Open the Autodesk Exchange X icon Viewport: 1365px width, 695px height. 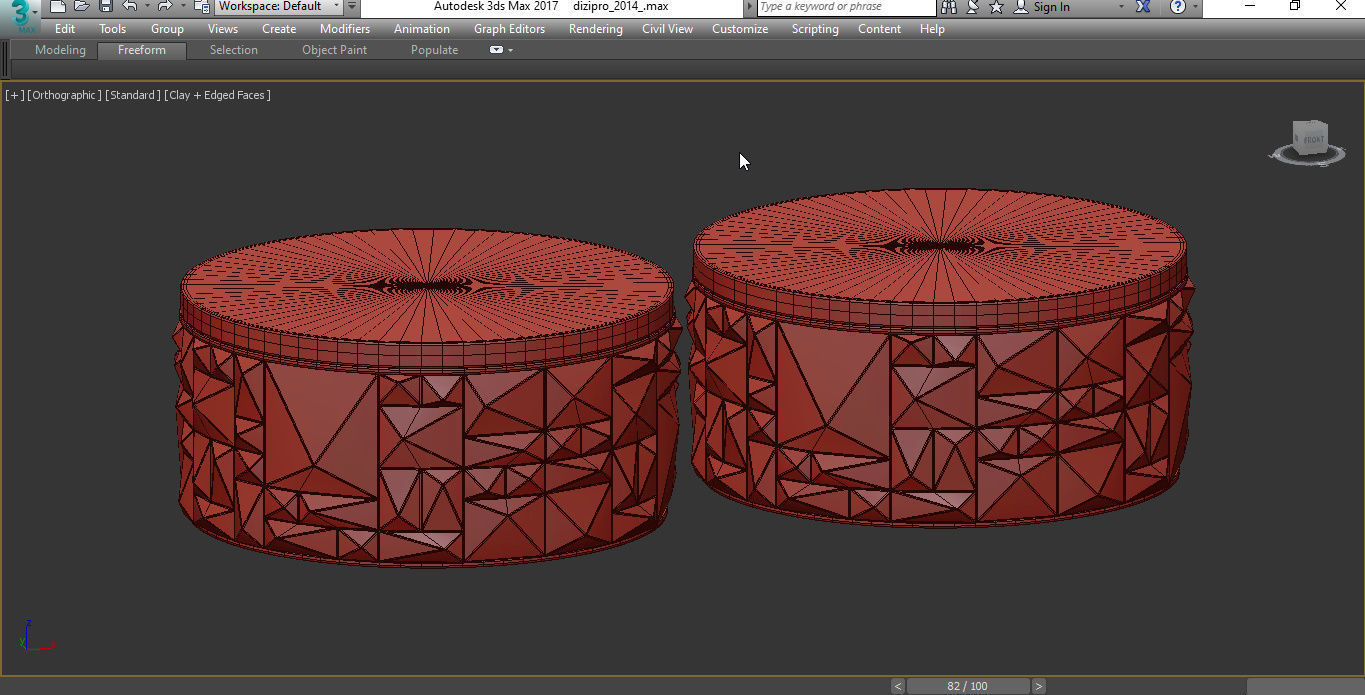(x=1143, y=7)
